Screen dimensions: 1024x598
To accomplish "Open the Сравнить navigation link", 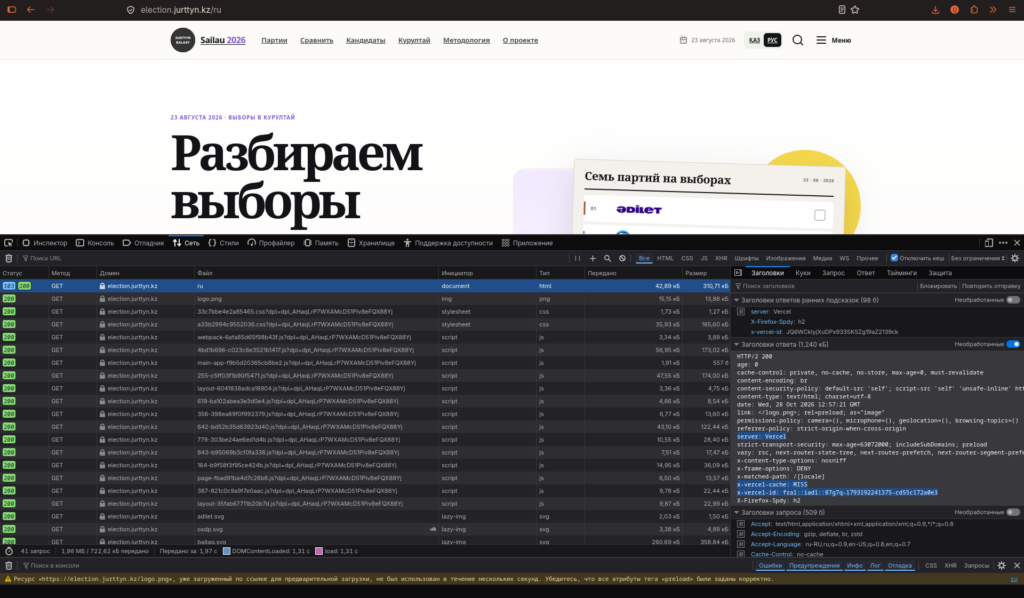I will (x=317, y=40).
